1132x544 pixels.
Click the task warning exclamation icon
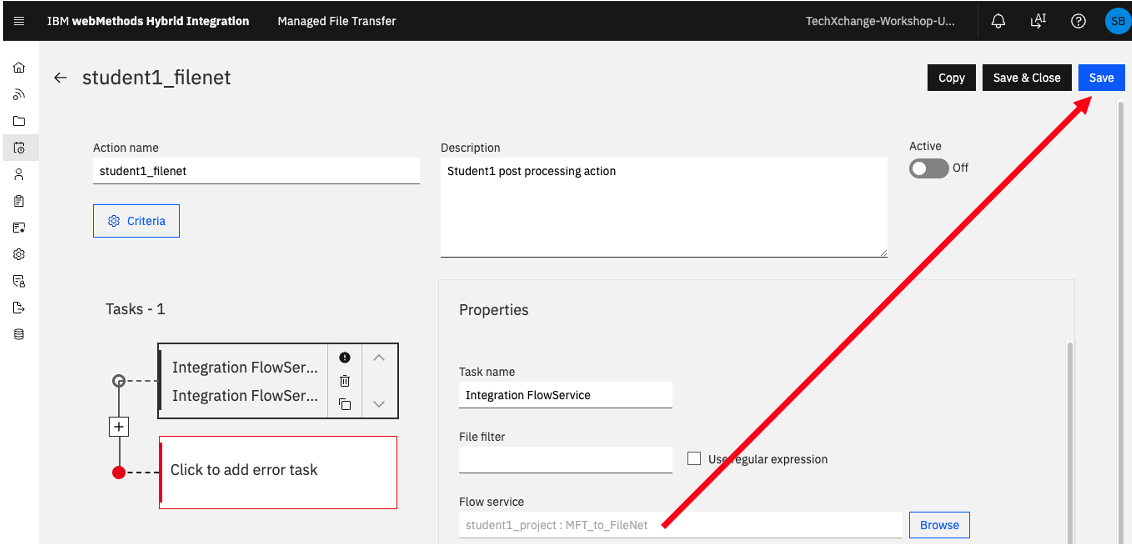click(344, 357)
